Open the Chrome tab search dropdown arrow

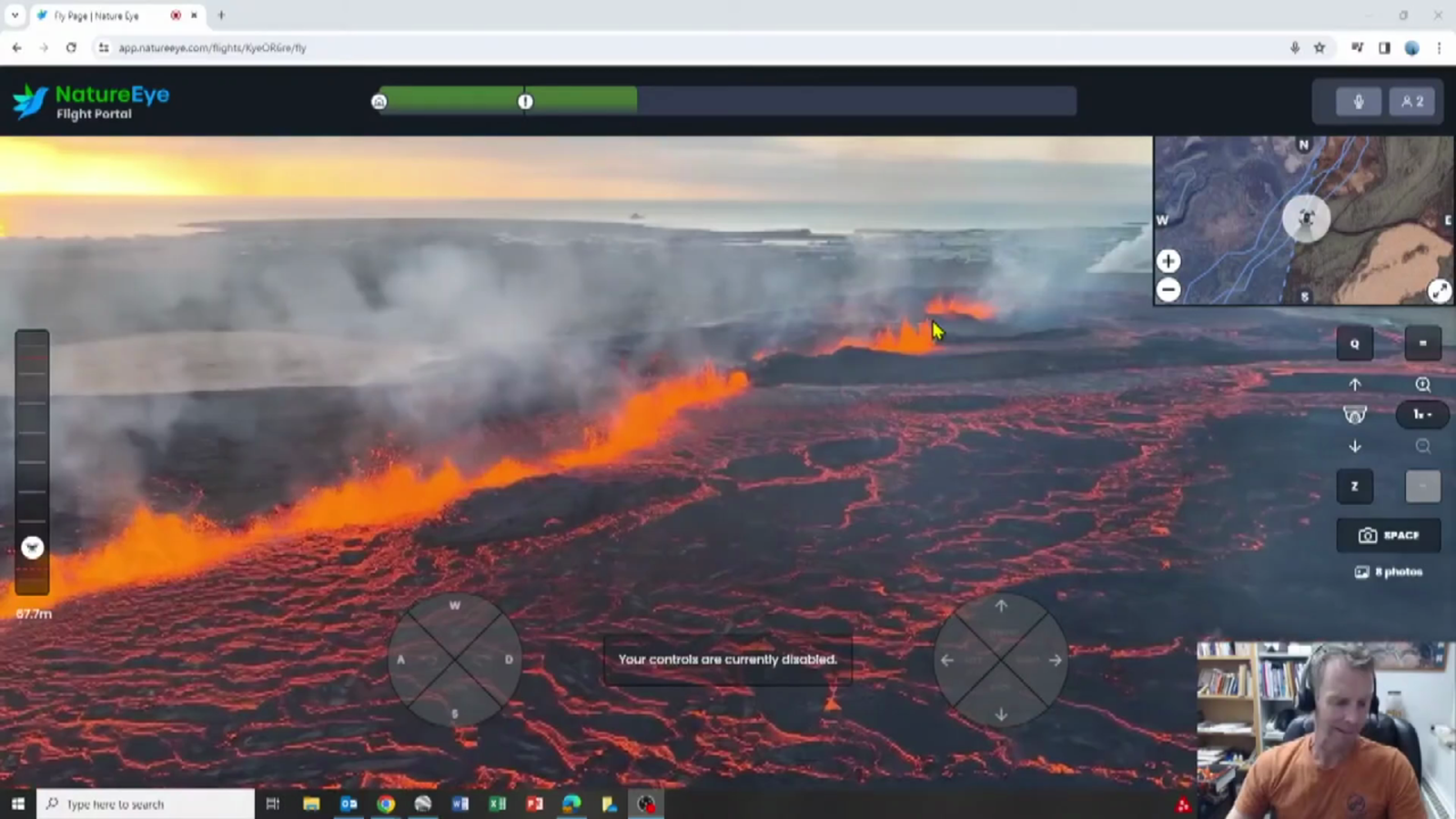point(15,15)
